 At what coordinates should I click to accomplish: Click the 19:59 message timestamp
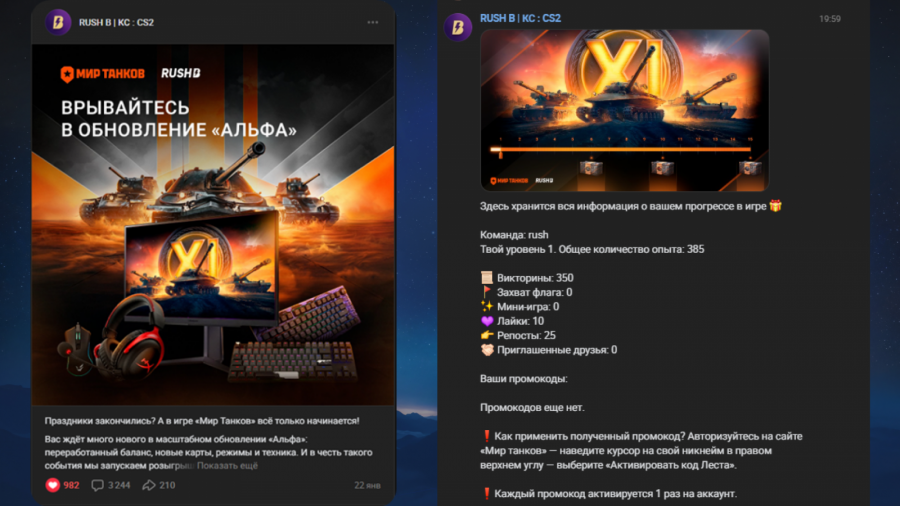coord(829,19)
